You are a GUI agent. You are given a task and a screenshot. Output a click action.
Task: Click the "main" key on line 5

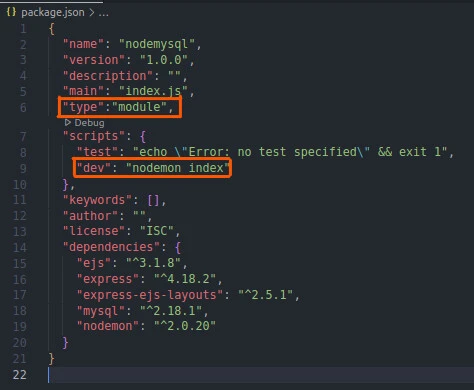click(83, 91)
